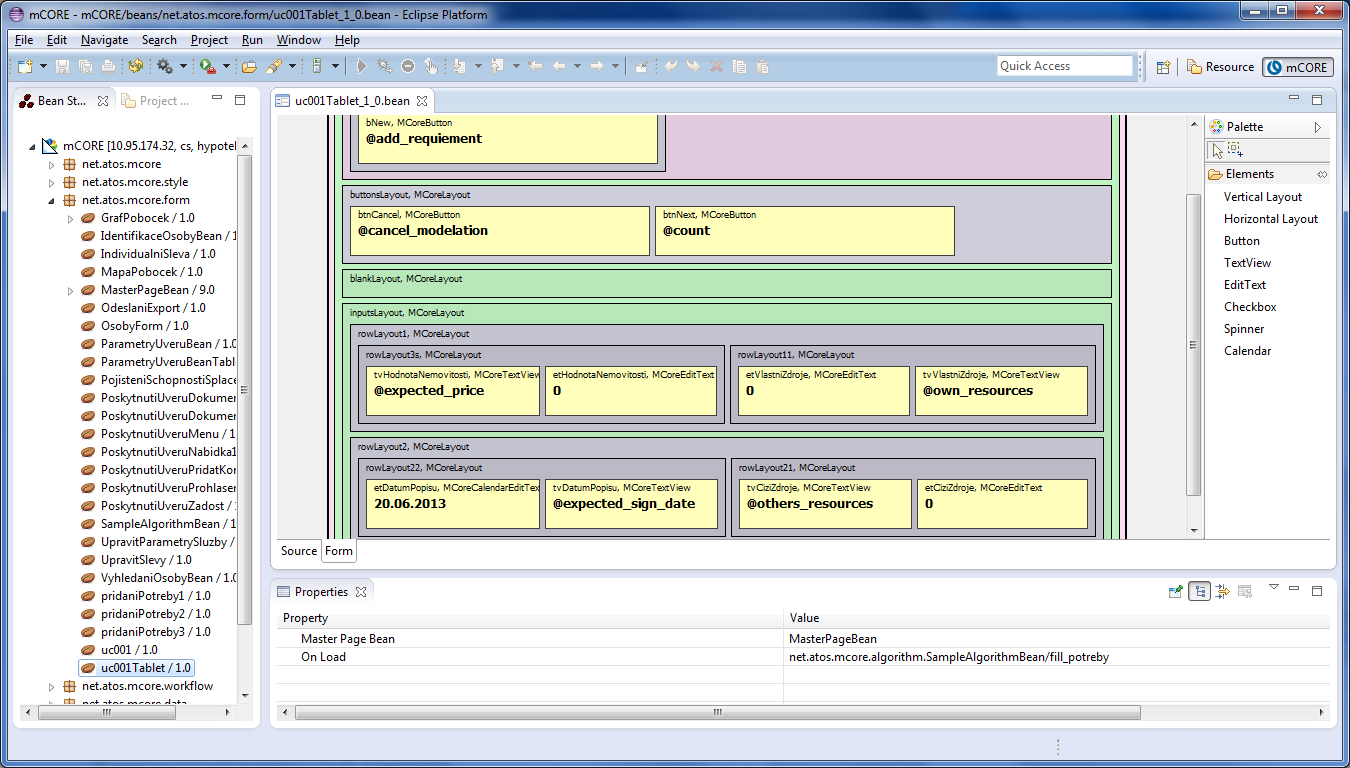Click the Paste toolbar icon
Screen dimensions: 1350x768
[762, 66]
